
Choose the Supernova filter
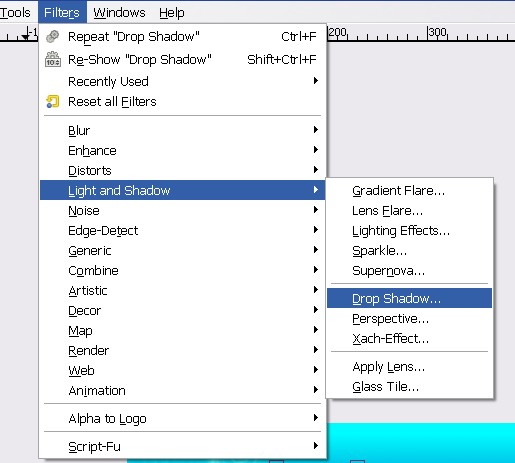[409, 270]
